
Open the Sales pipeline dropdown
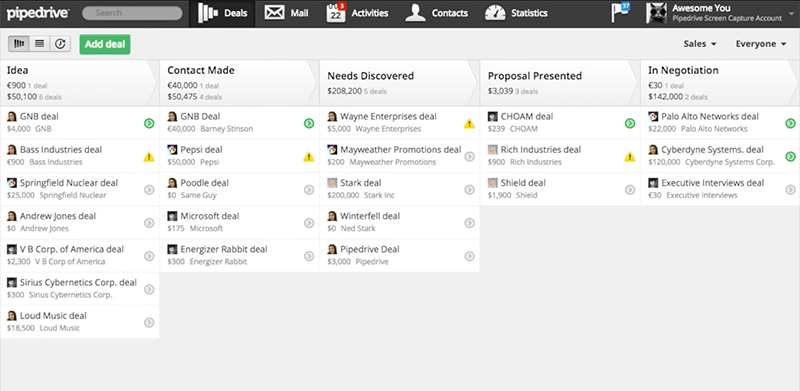coord(700,44)
